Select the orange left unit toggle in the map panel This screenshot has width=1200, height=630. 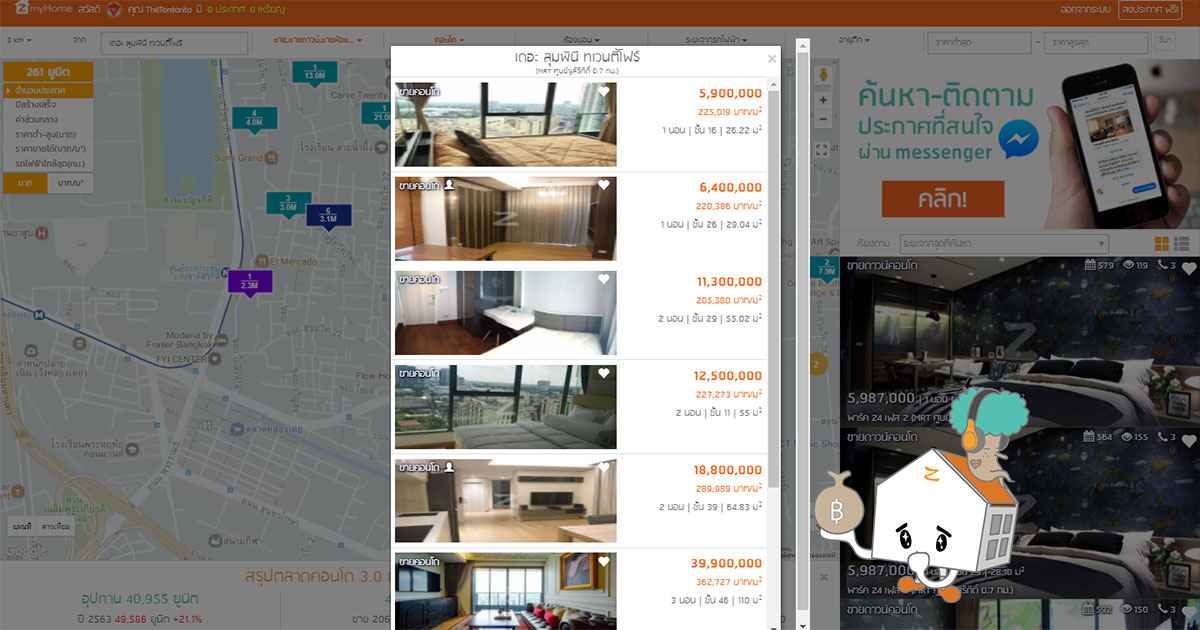click(24, 183)
